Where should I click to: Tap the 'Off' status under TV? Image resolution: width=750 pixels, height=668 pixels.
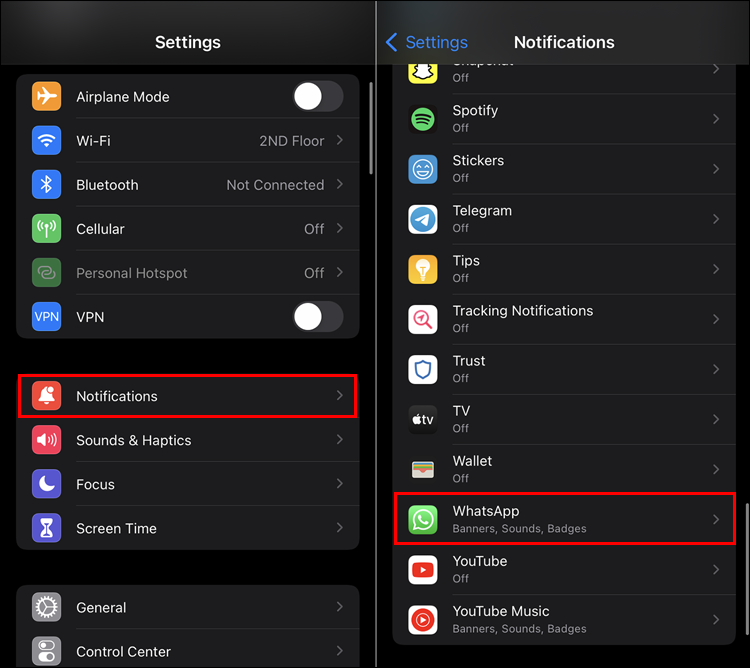click(x=461, y=428)
